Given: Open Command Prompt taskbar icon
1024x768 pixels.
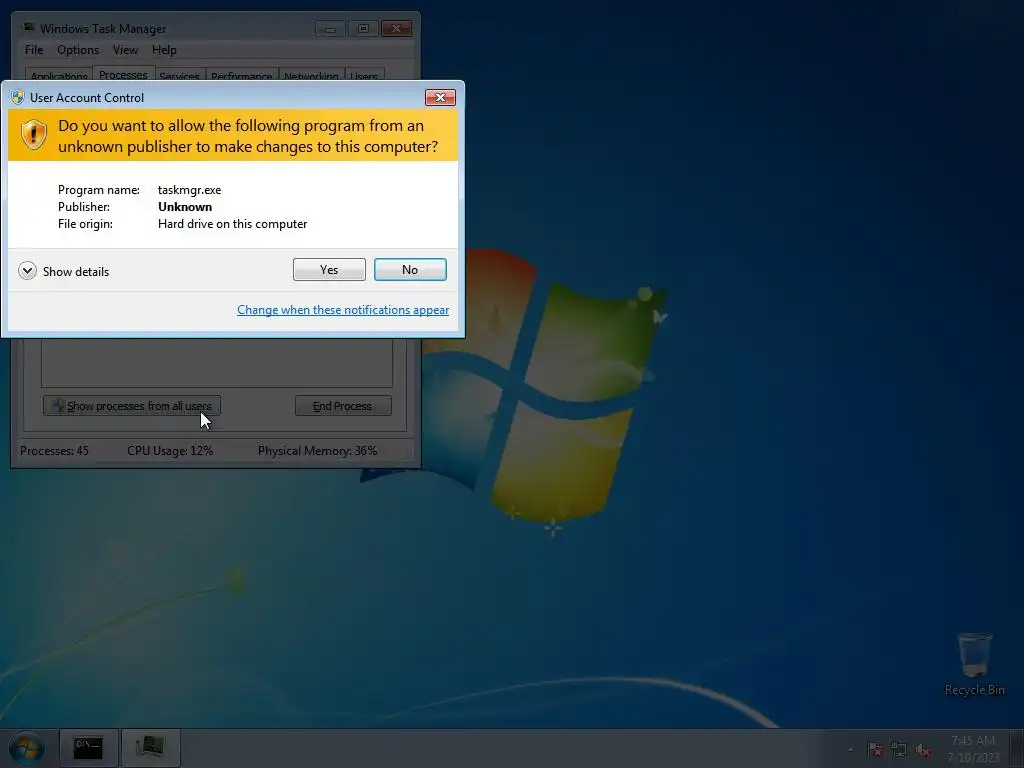Looking at the screenshot, I should tap(88, 748).
